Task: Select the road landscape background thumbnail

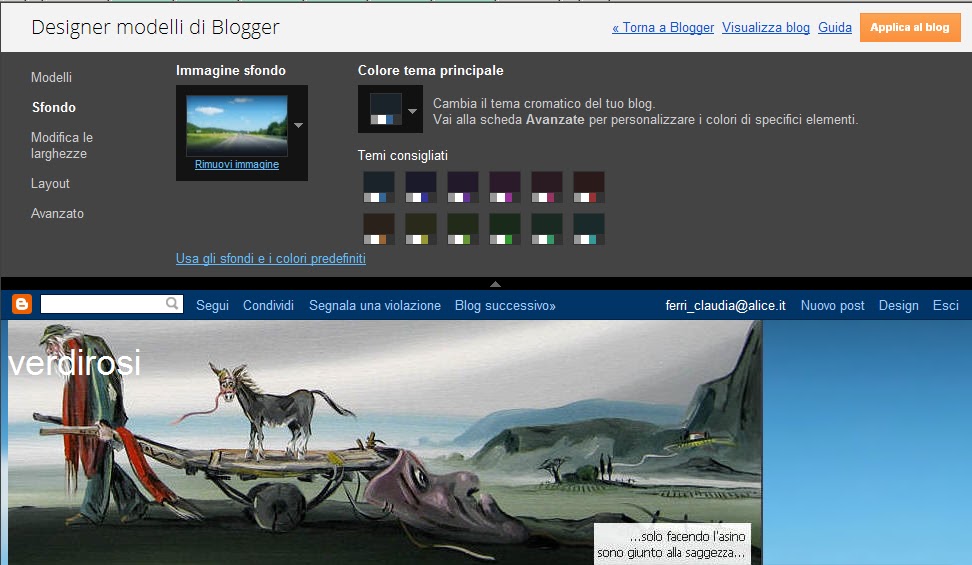Action: [x=237, y=125]
